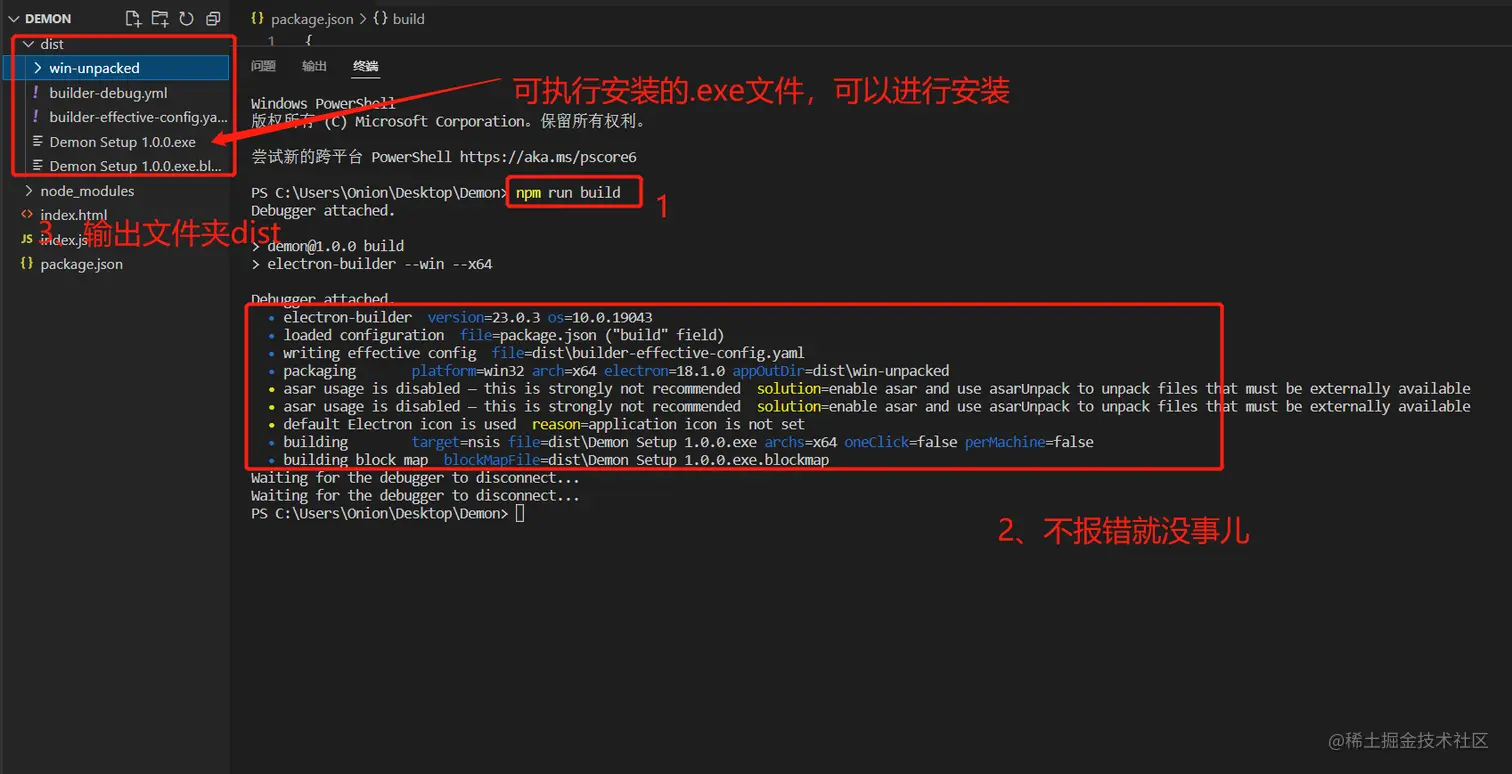
Task: Open builder-effective-config.yaml file
Action: click(139, 117)
